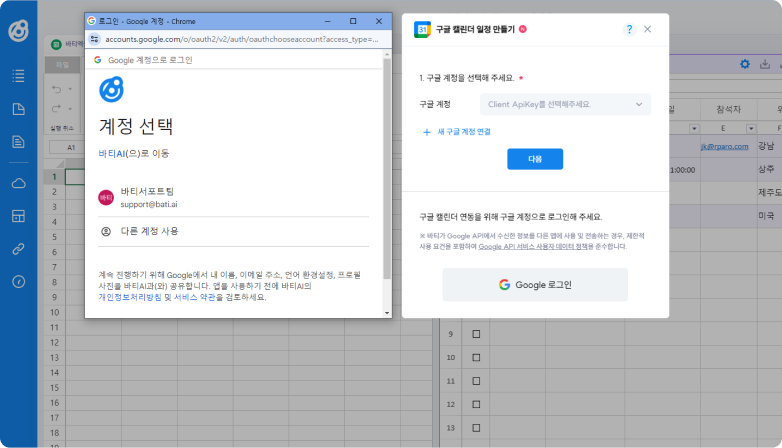Click 새 구글 계정 연결 link

464,132
